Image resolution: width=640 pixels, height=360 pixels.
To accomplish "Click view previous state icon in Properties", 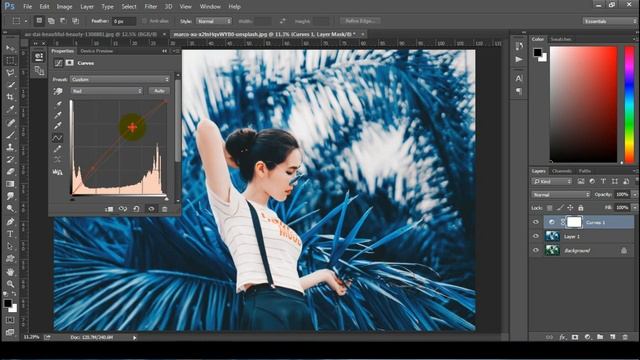I will pos(123,209).
